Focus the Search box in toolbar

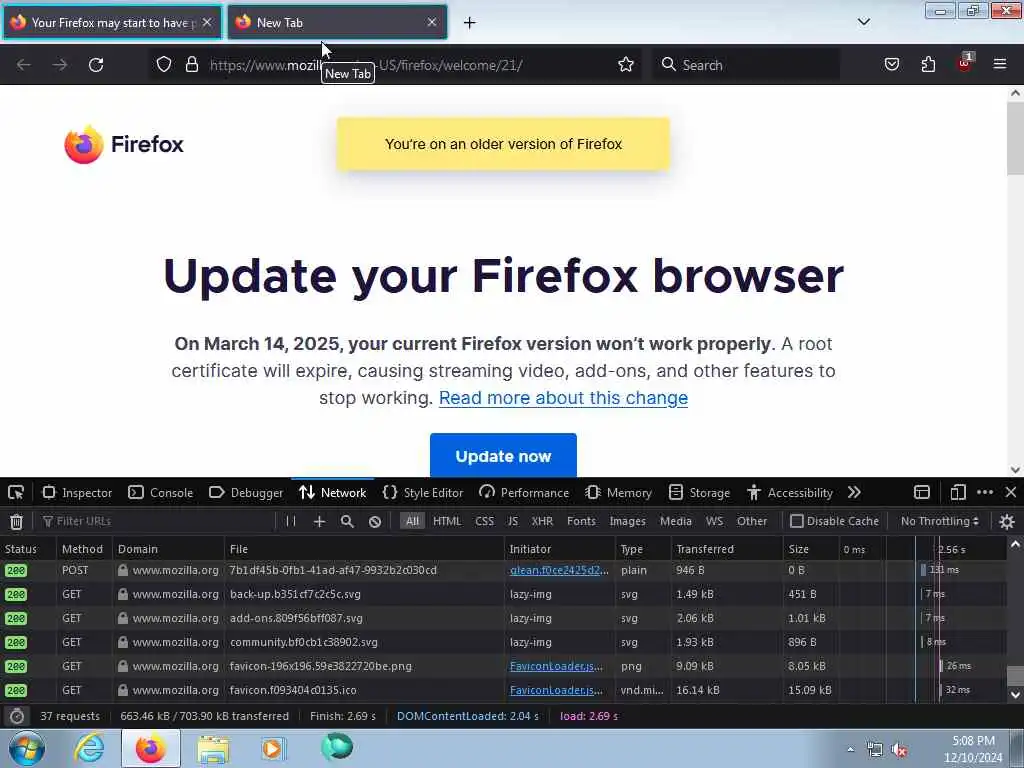coord(746,65)
